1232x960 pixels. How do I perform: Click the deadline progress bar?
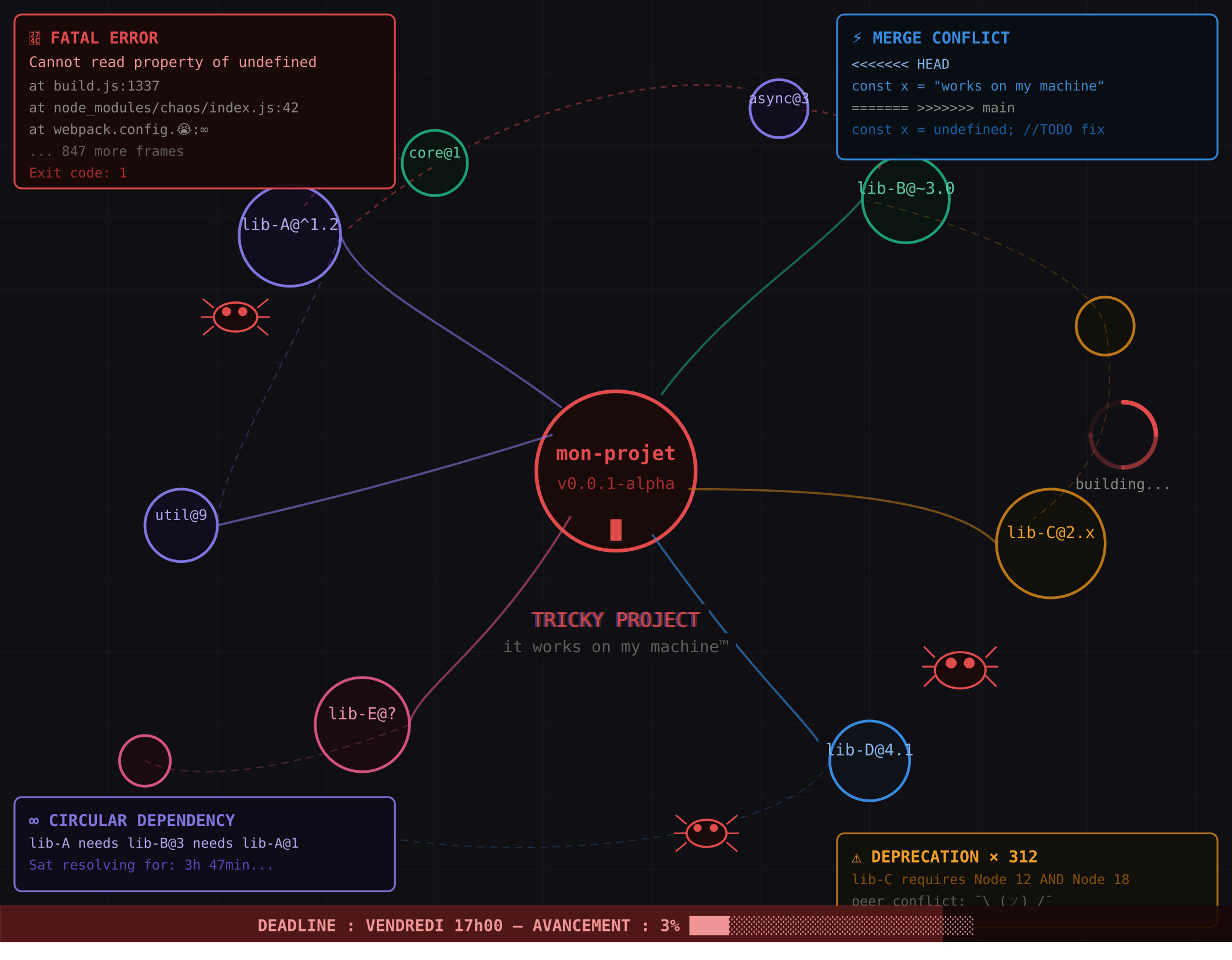click(x=830, y=926)
